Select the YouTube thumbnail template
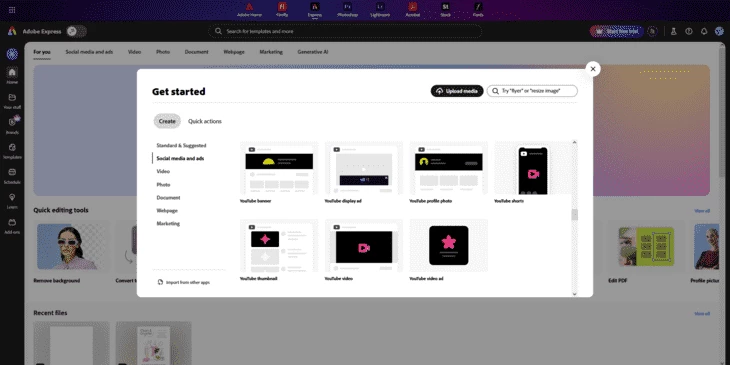 point(279,250)
